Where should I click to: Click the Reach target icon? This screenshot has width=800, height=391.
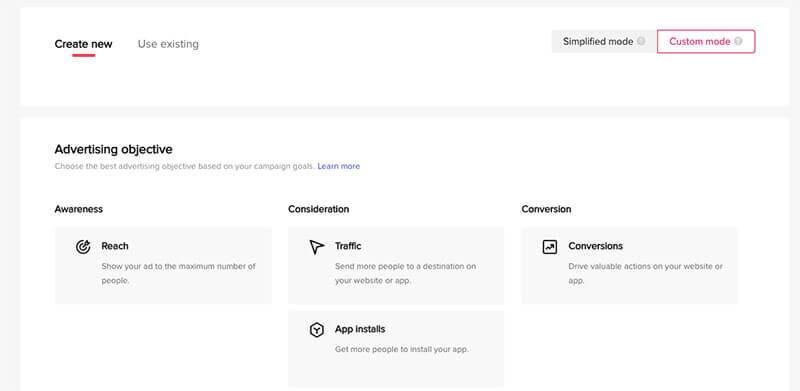click(x=83, y=247)
